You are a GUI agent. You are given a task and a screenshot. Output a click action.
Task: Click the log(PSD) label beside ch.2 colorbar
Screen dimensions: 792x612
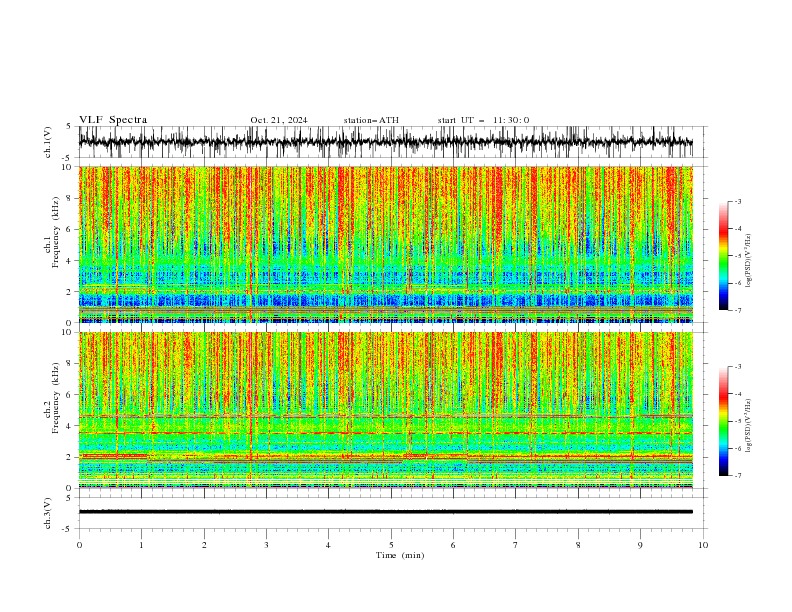[x=749, y=426]
